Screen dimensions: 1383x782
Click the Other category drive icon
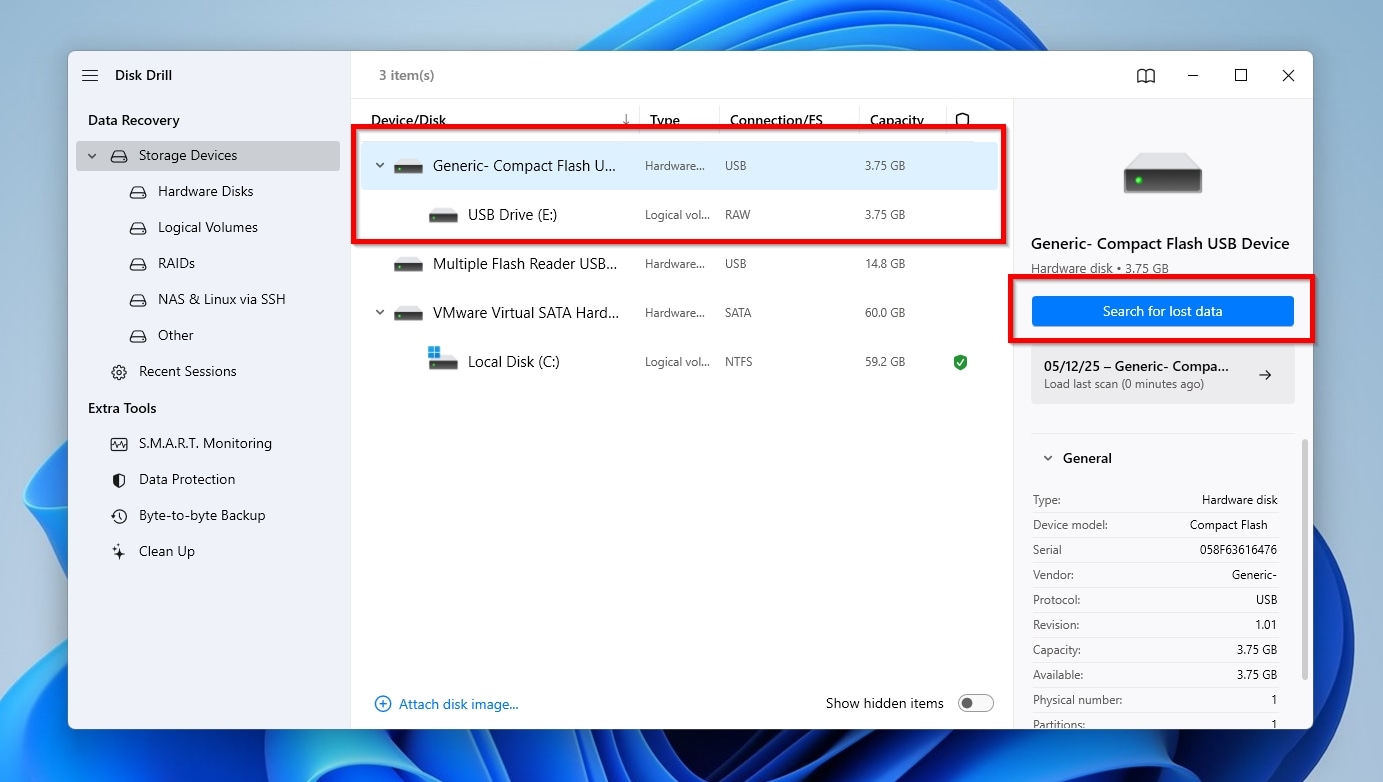[138, 336]
